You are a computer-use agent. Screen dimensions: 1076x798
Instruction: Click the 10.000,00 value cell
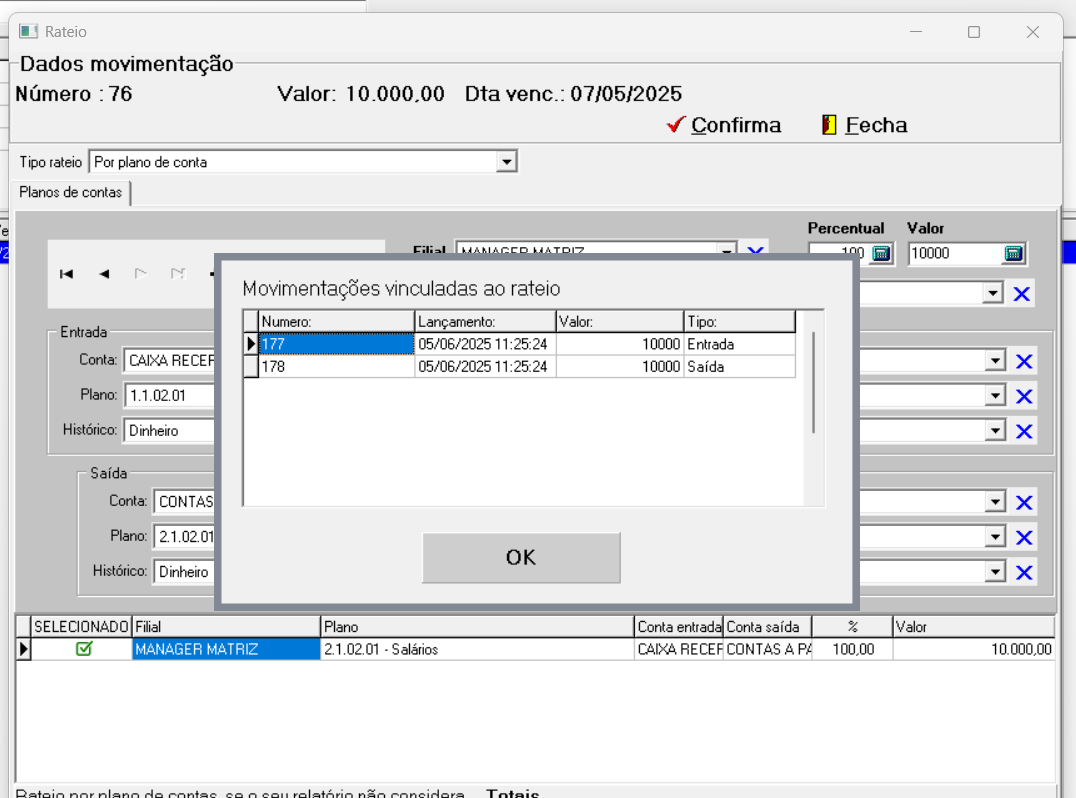974,649
